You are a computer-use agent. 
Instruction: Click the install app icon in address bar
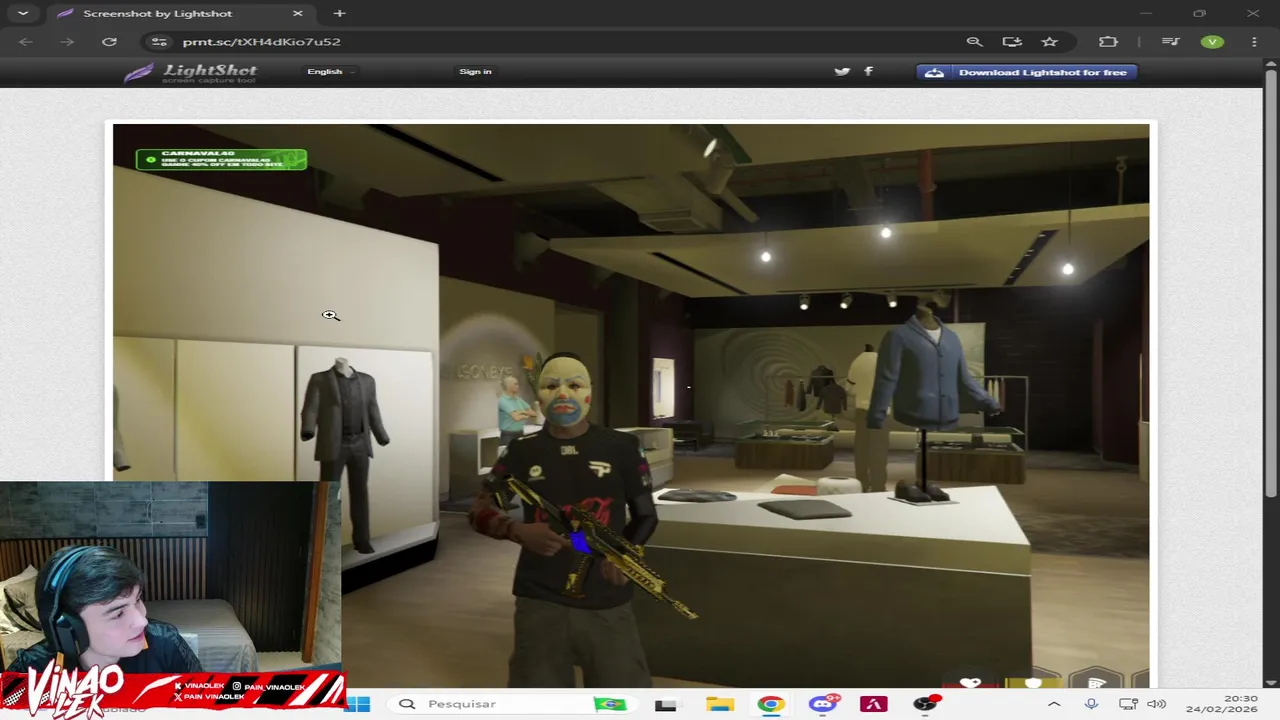point(1012,41)
